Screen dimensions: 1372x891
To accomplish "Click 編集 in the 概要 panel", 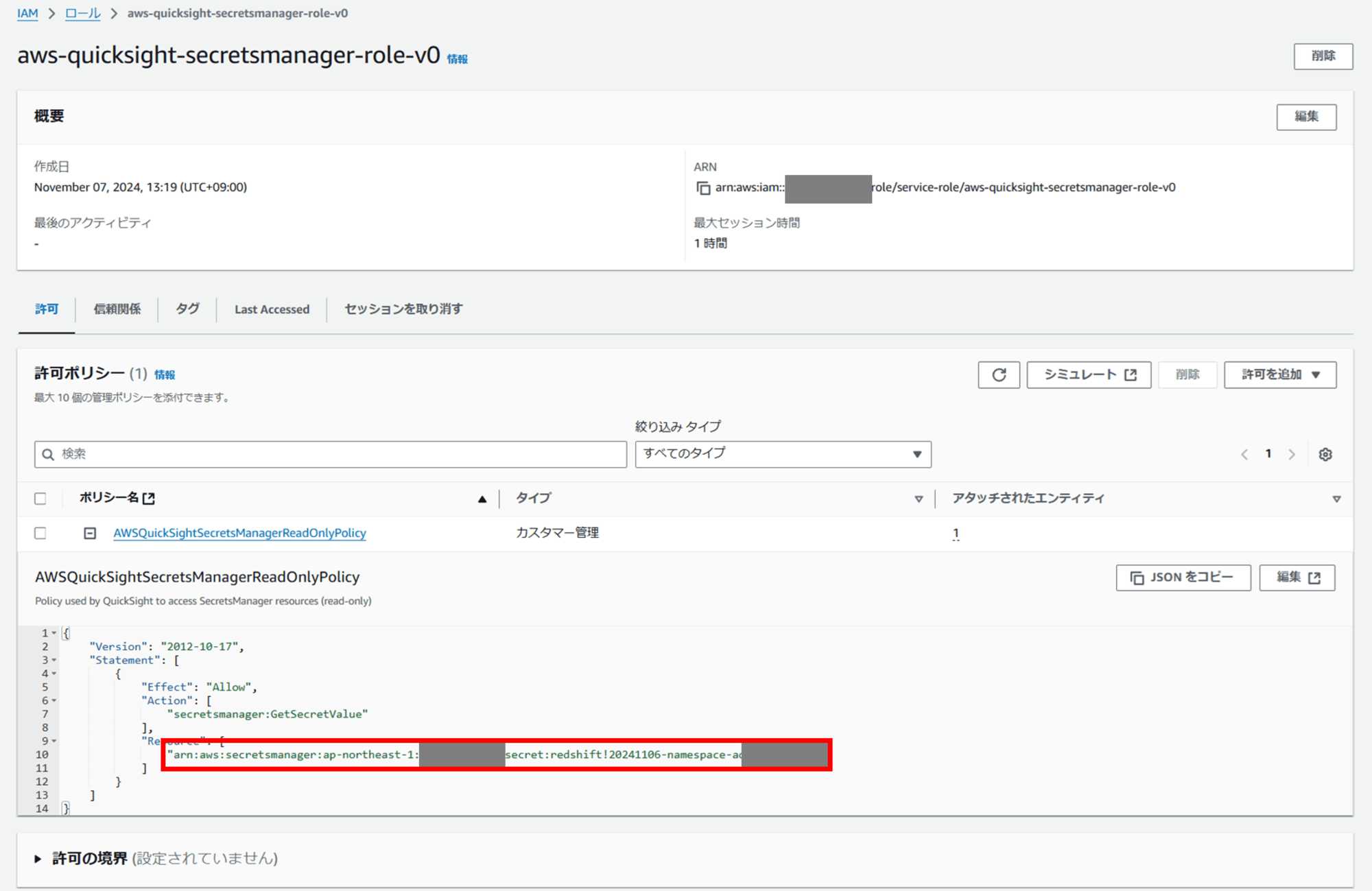I will (x=1306, y=117).
